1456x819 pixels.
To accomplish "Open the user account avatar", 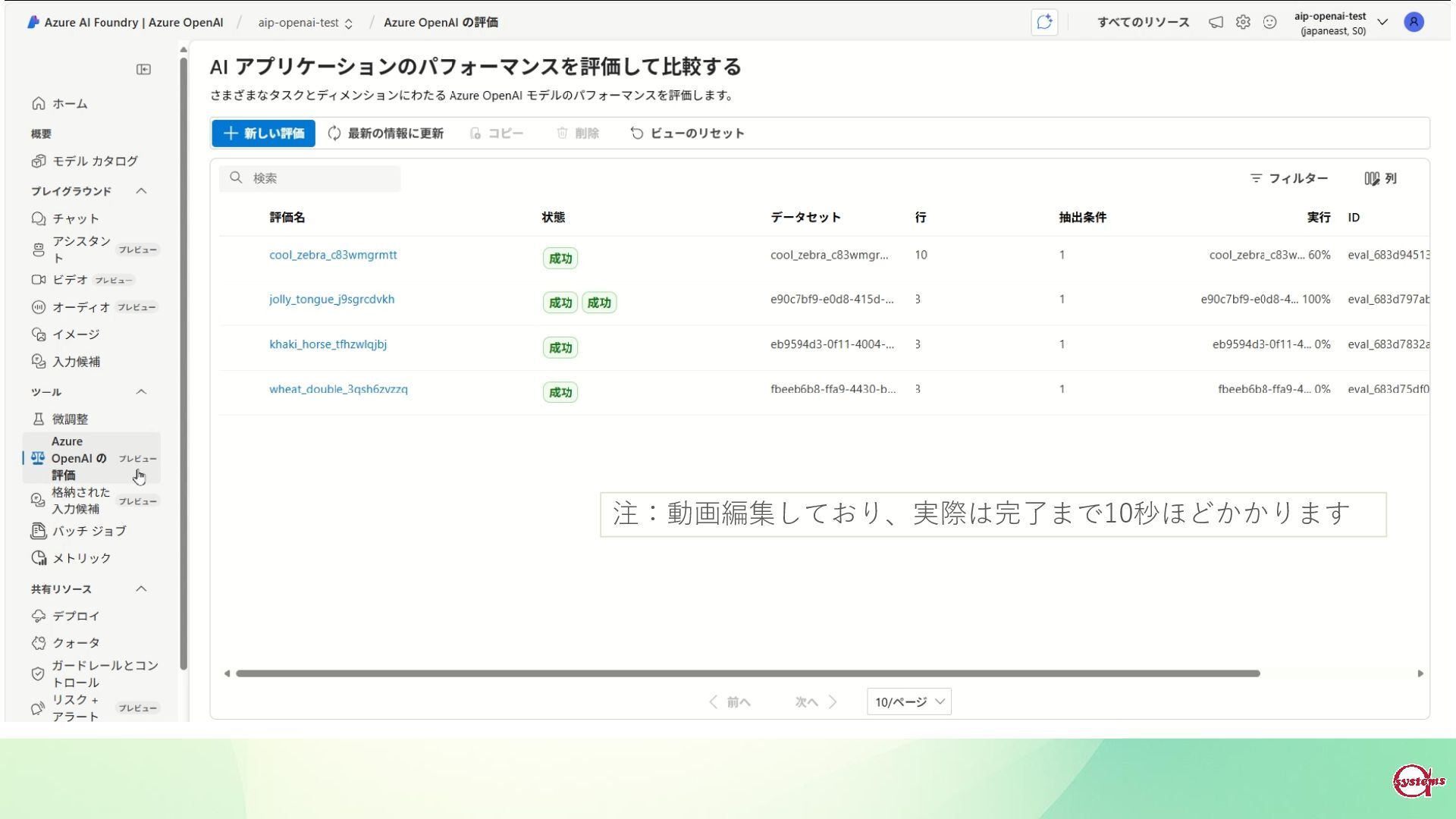I will tap(1414, 22).
